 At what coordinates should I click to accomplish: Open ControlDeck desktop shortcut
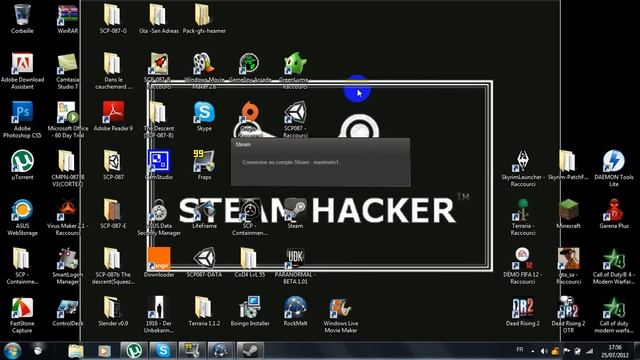point(68,311)
